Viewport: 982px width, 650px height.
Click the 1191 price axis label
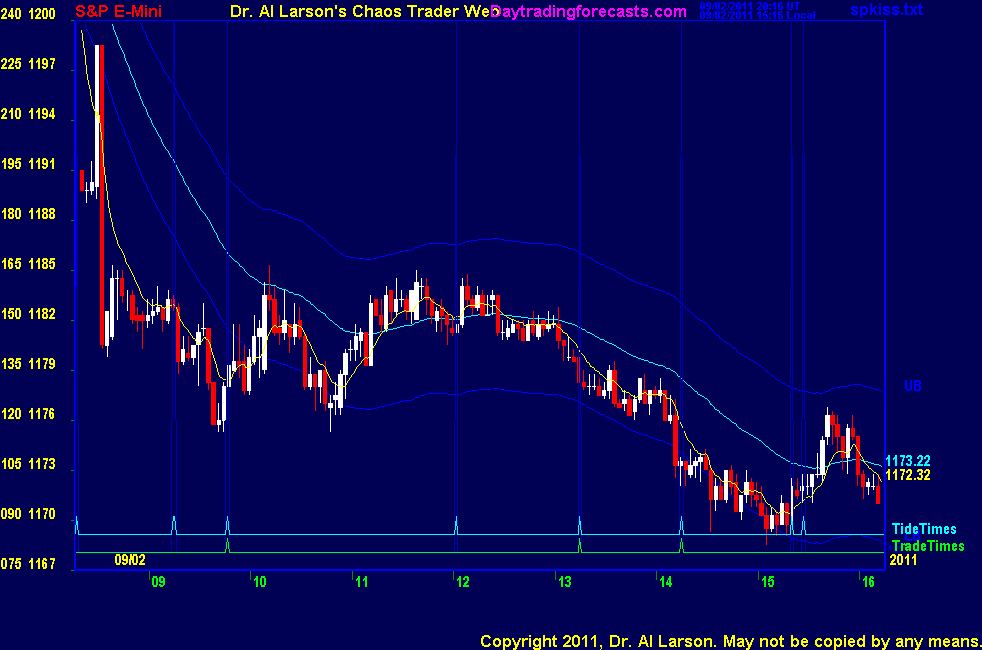[42, 164]
